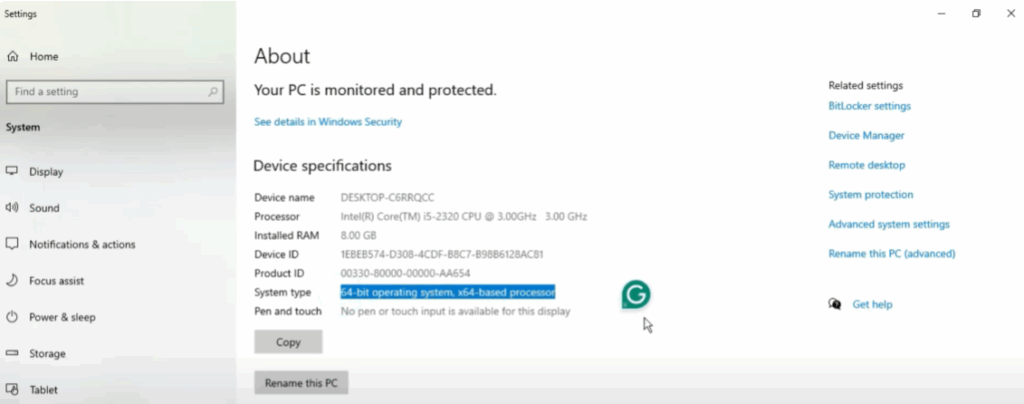The width and height of the screenshot is (1024, 404).
Task: Click inside Find a setting field
Action: pyautogui.click(x=105, y=92)
